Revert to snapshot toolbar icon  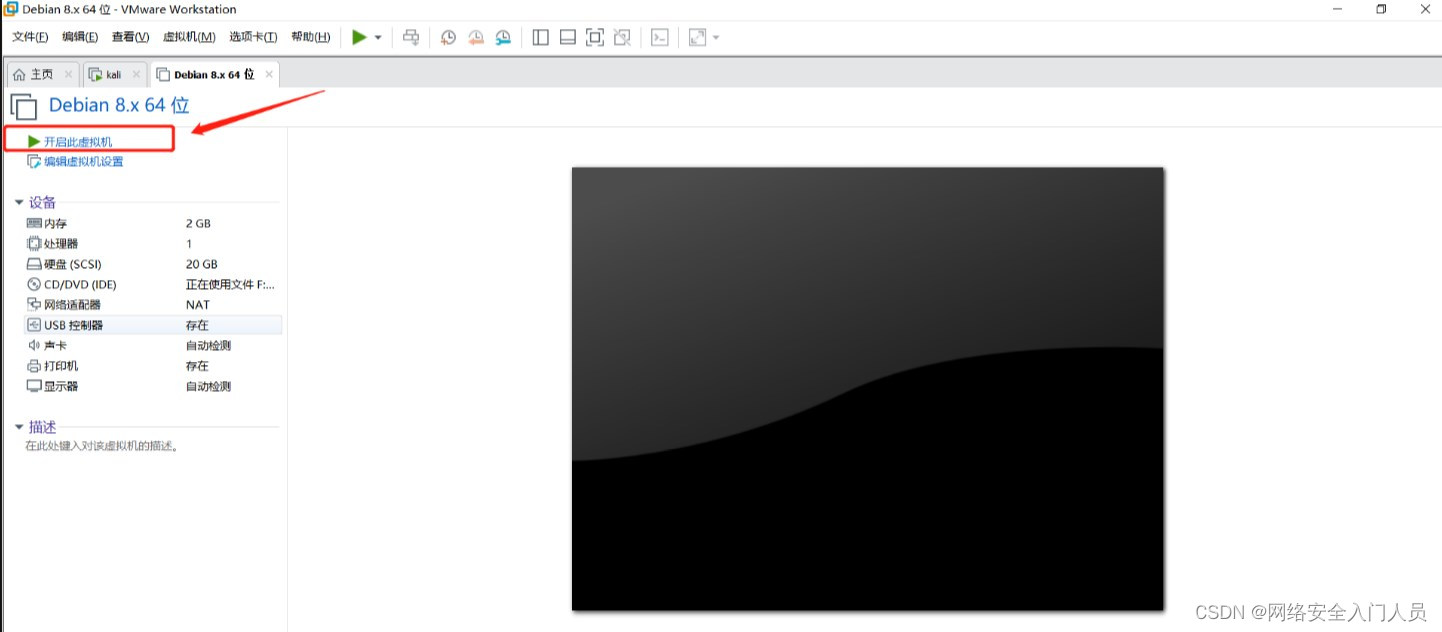[x=476, y=37]
